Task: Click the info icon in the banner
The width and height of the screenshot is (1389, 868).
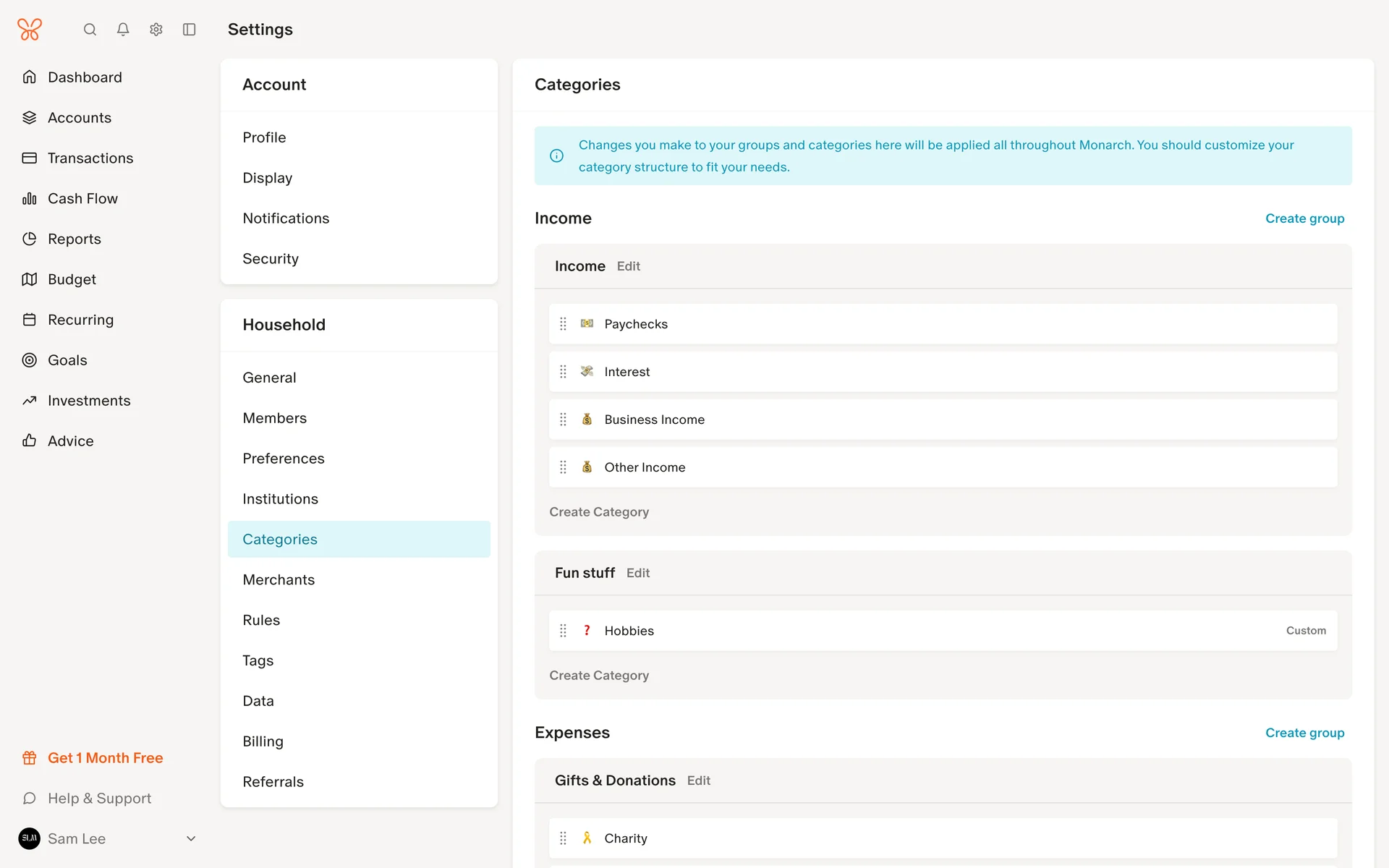Action: pos(556,156)
